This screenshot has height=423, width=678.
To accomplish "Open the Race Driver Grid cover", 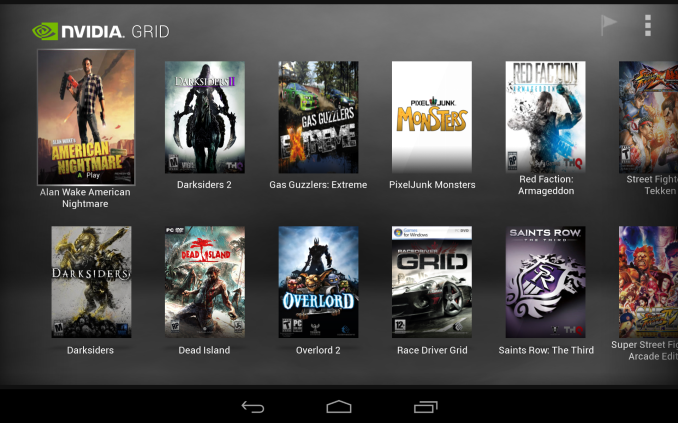I will pyautogui.click(x=432, y=282).
